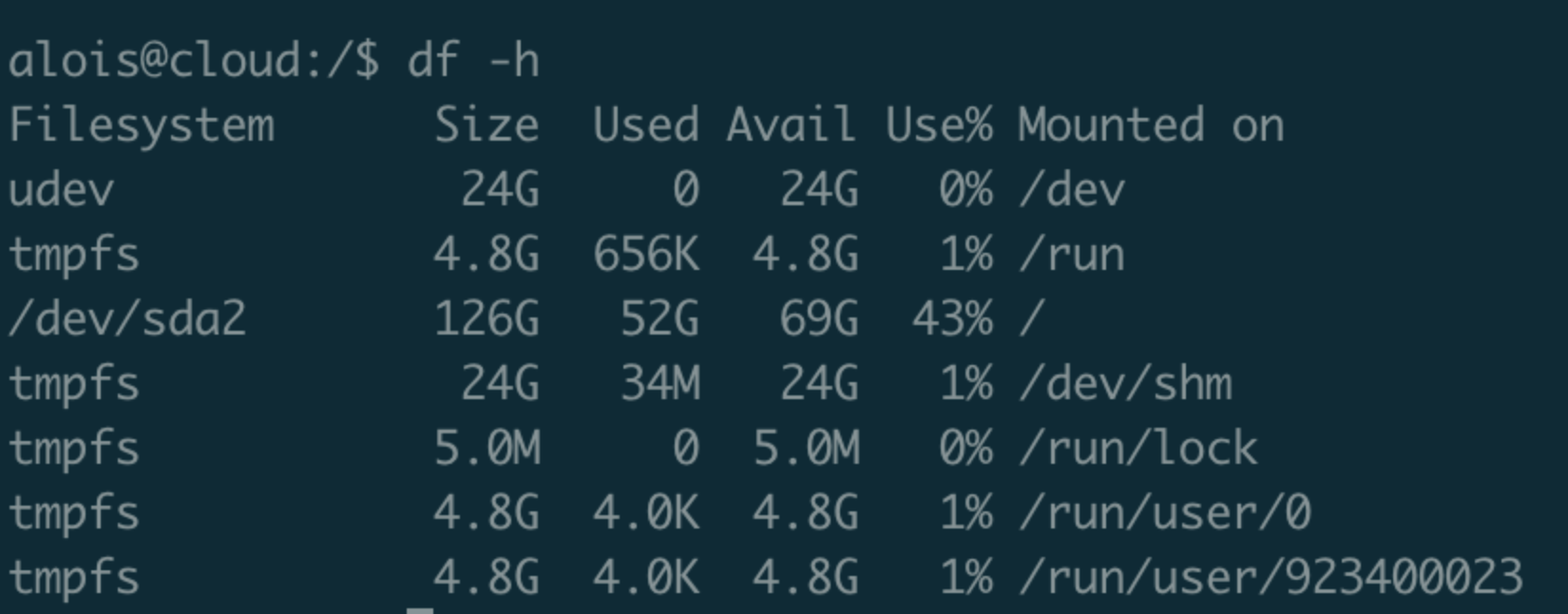Select the udev filesystem name
This screenshot has width=1568, height=614.
click(61, 190)
